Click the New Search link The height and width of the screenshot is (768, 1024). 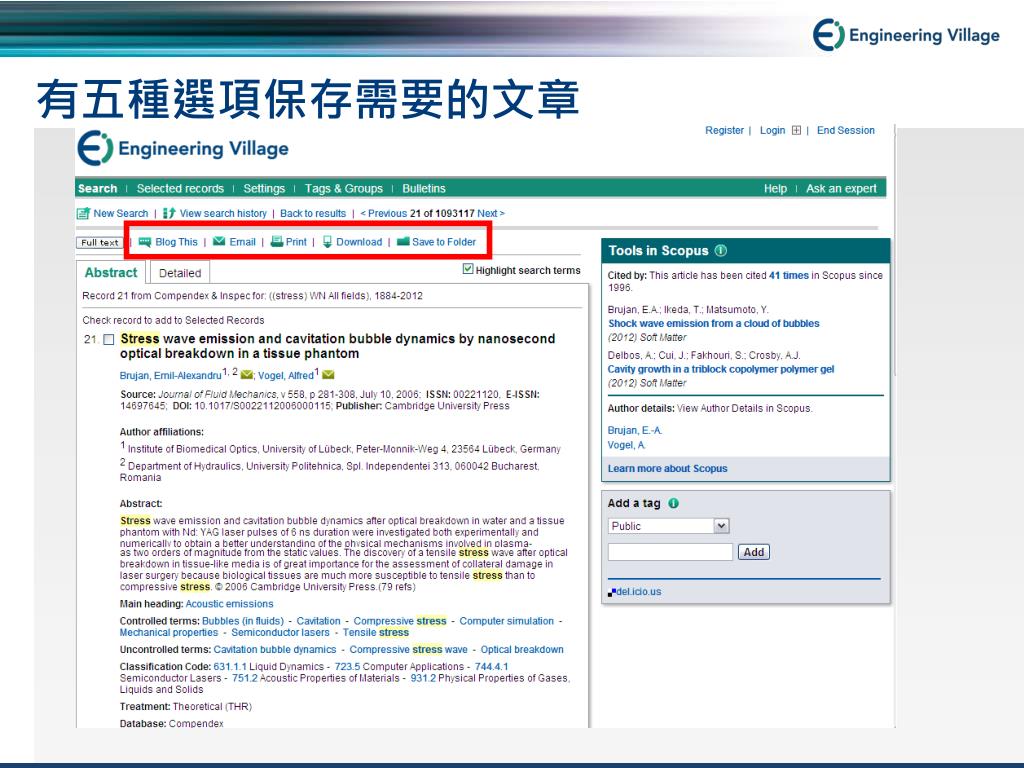121,214
